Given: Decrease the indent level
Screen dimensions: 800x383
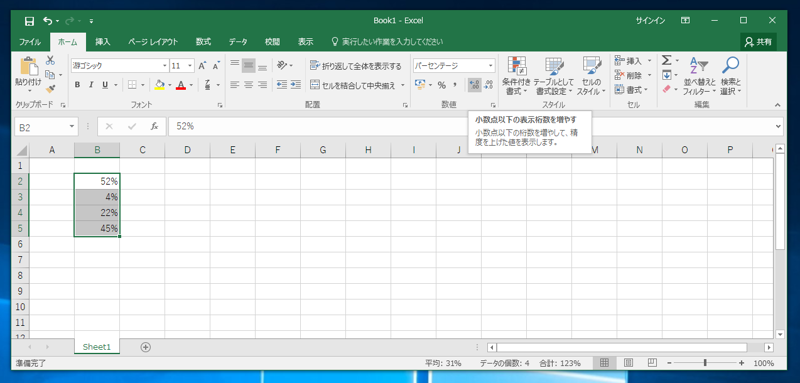Looking at the screenshot, I should tap(282, 85).
